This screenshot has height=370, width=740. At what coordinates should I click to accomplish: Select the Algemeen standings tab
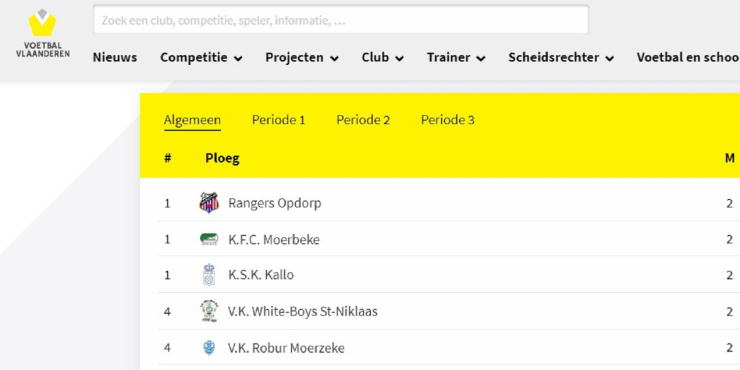(192, 120)
